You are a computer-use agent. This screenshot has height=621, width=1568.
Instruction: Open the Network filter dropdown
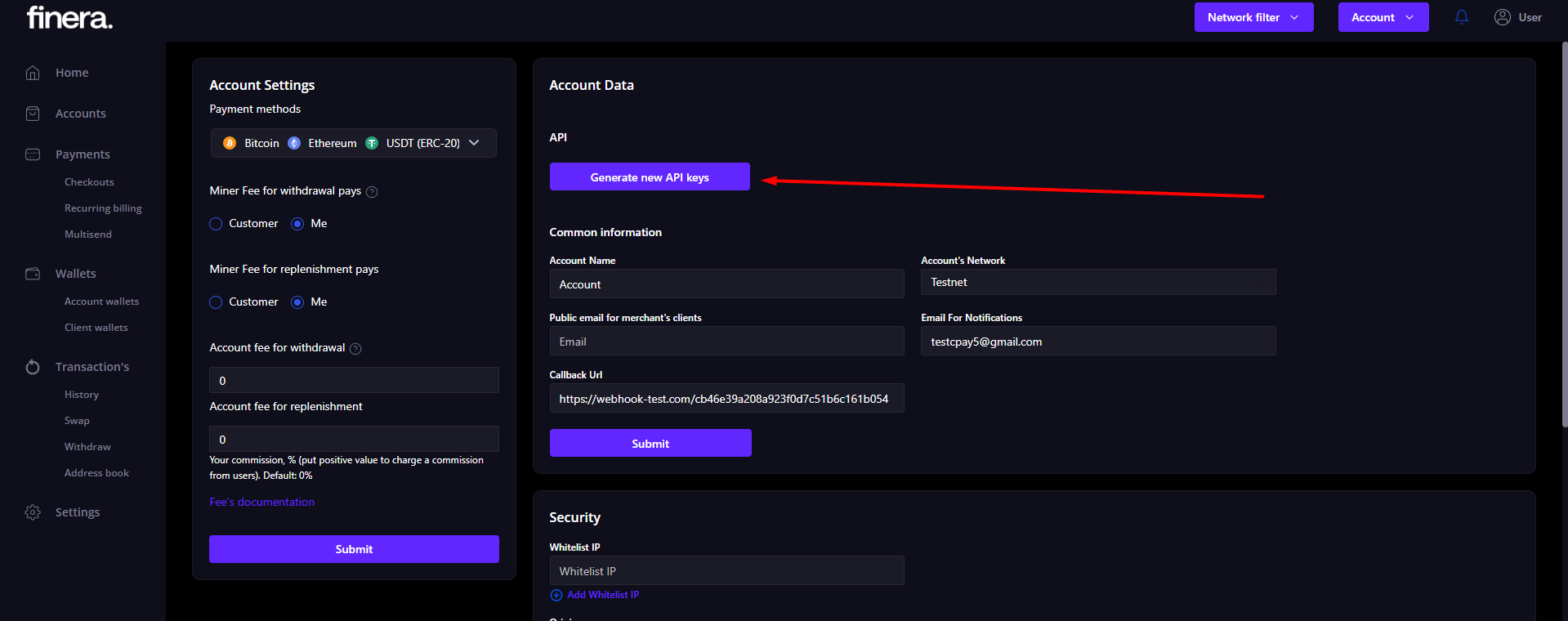pyautogui.click(x=1253, y=17)
